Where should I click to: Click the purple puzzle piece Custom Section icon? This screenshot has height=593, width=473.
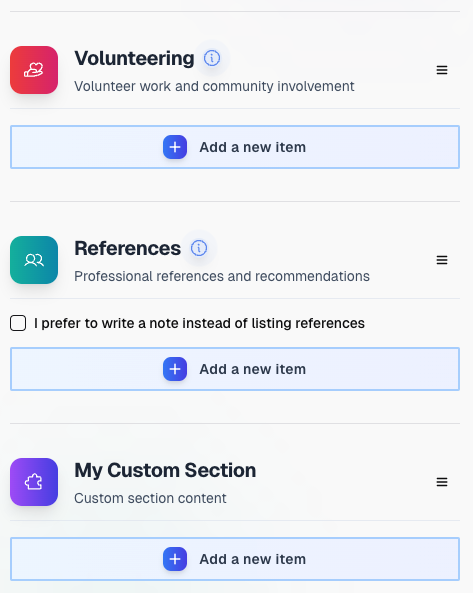[34, 482]
